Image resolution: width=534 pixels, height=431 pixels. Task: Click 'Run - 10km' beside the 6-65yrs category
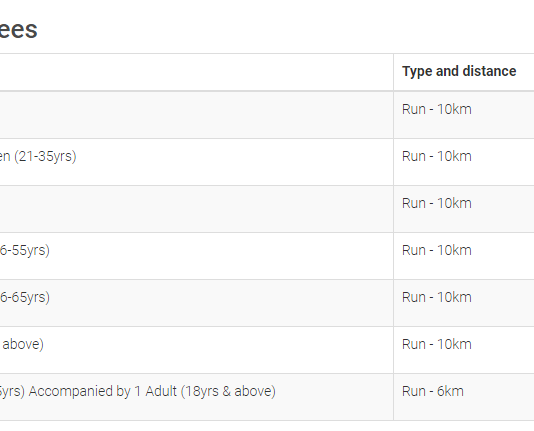click(437, 297)
